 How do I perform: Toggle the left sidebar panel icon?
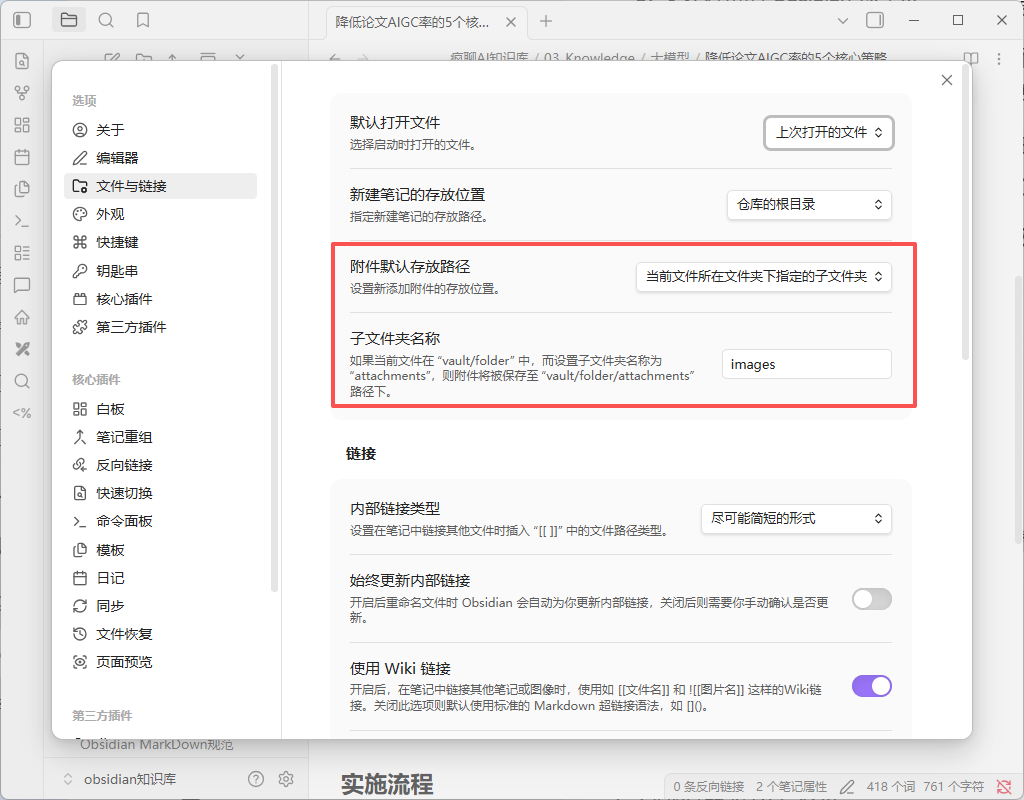(x=22, y=20)
